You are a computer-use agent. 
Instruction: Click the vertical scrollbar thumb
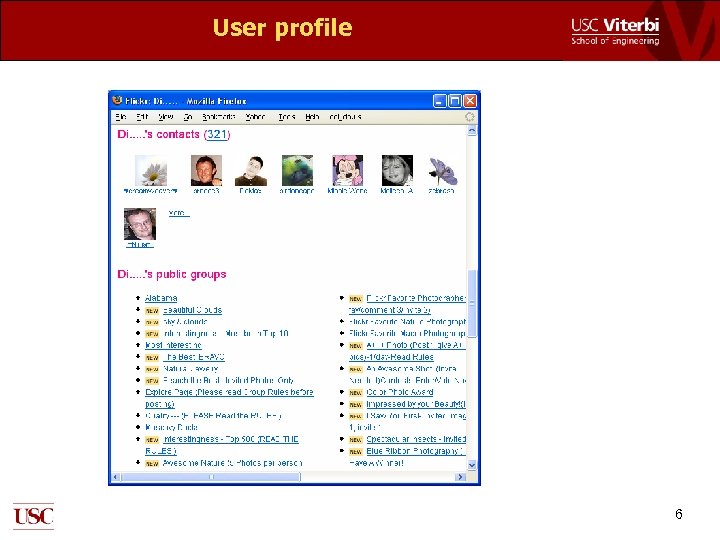click(472, 304)
